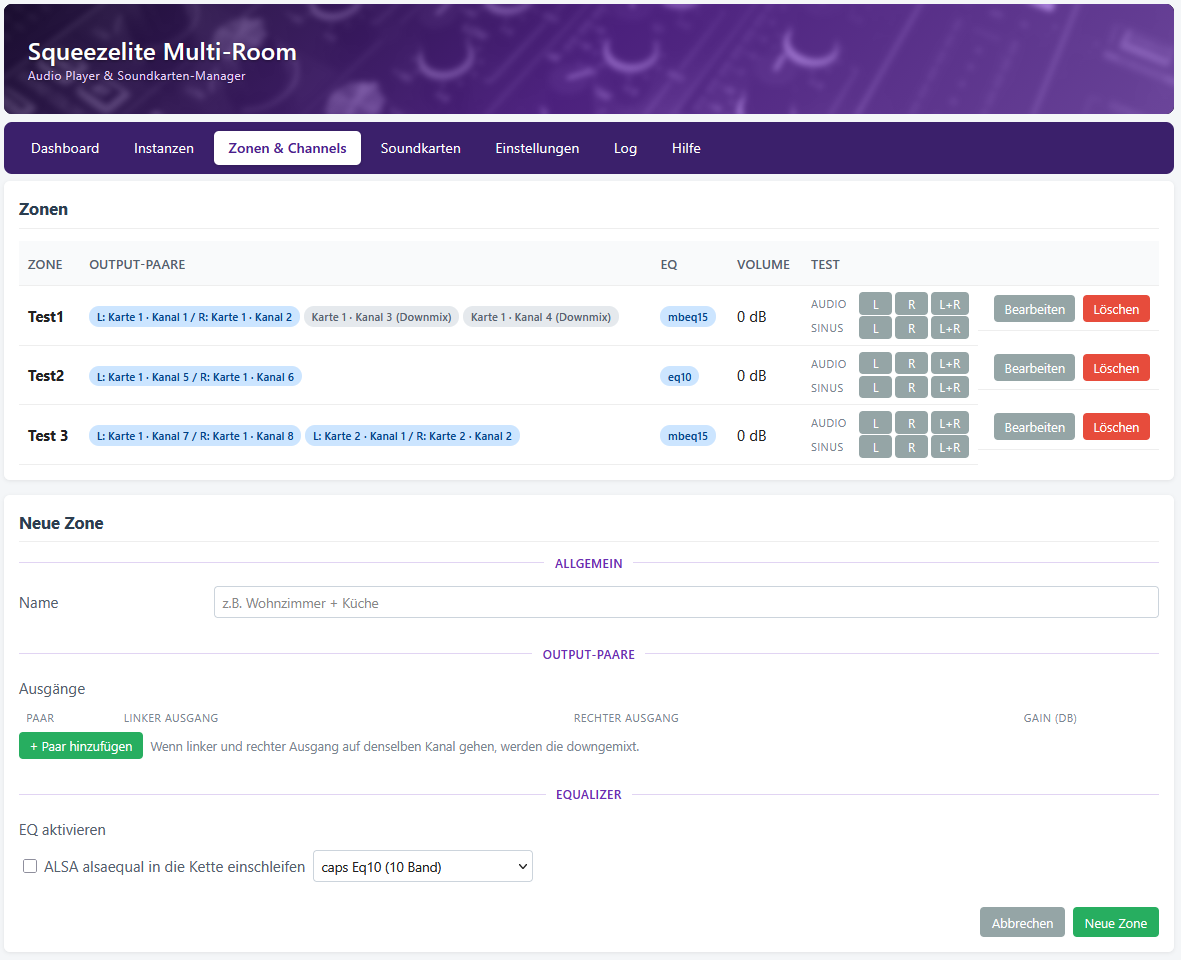The width and height of the screenshot is (1181, 960).
Task: Play sinus L+R test for Test1 zone
Action: [949, 328]
